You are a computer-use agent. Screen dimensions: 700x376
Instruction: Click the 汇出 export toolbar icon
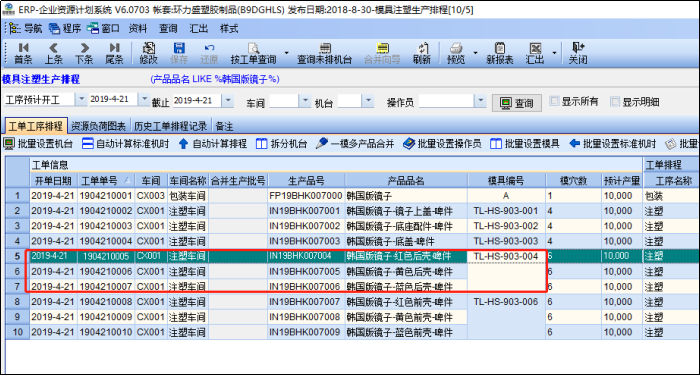coord(535,53)
